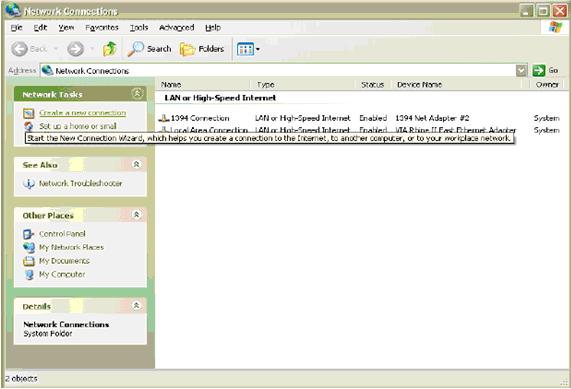Click the Create a new connection icon
571x389 pixels.
tap(28, 113)
